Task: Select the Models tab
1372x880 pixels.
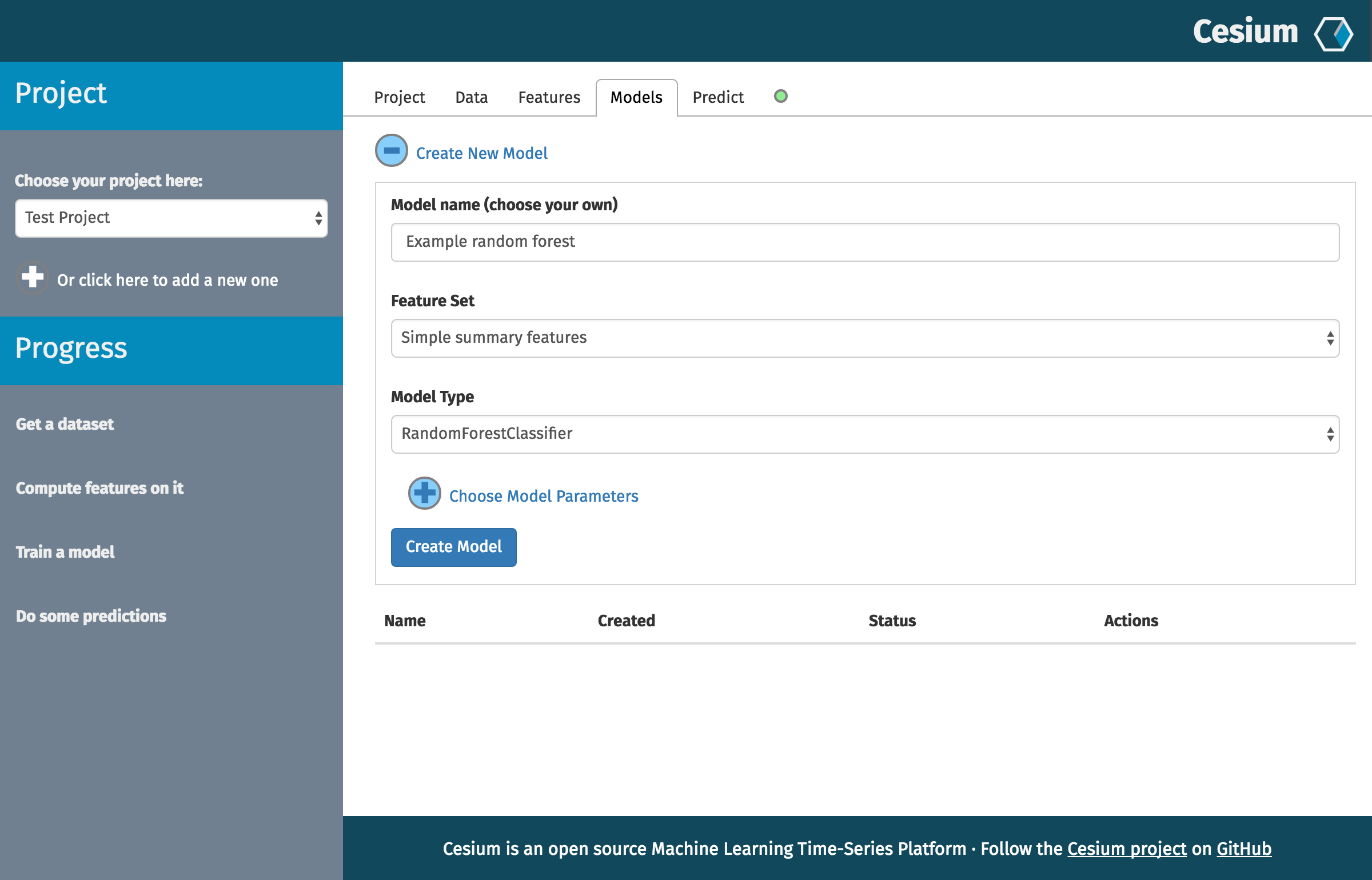Action: [636, 97]
